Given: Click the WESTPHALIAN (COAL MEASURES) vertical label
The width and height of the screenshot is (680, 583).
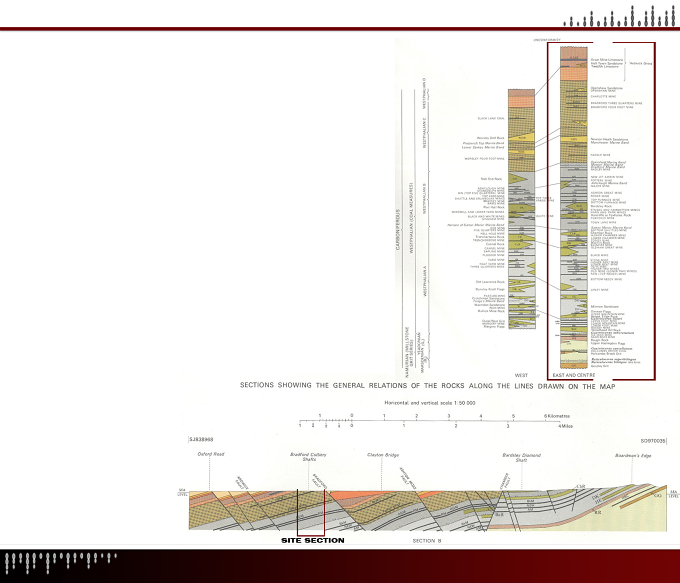Looking at the screenshot, I should tap(412, 218).
